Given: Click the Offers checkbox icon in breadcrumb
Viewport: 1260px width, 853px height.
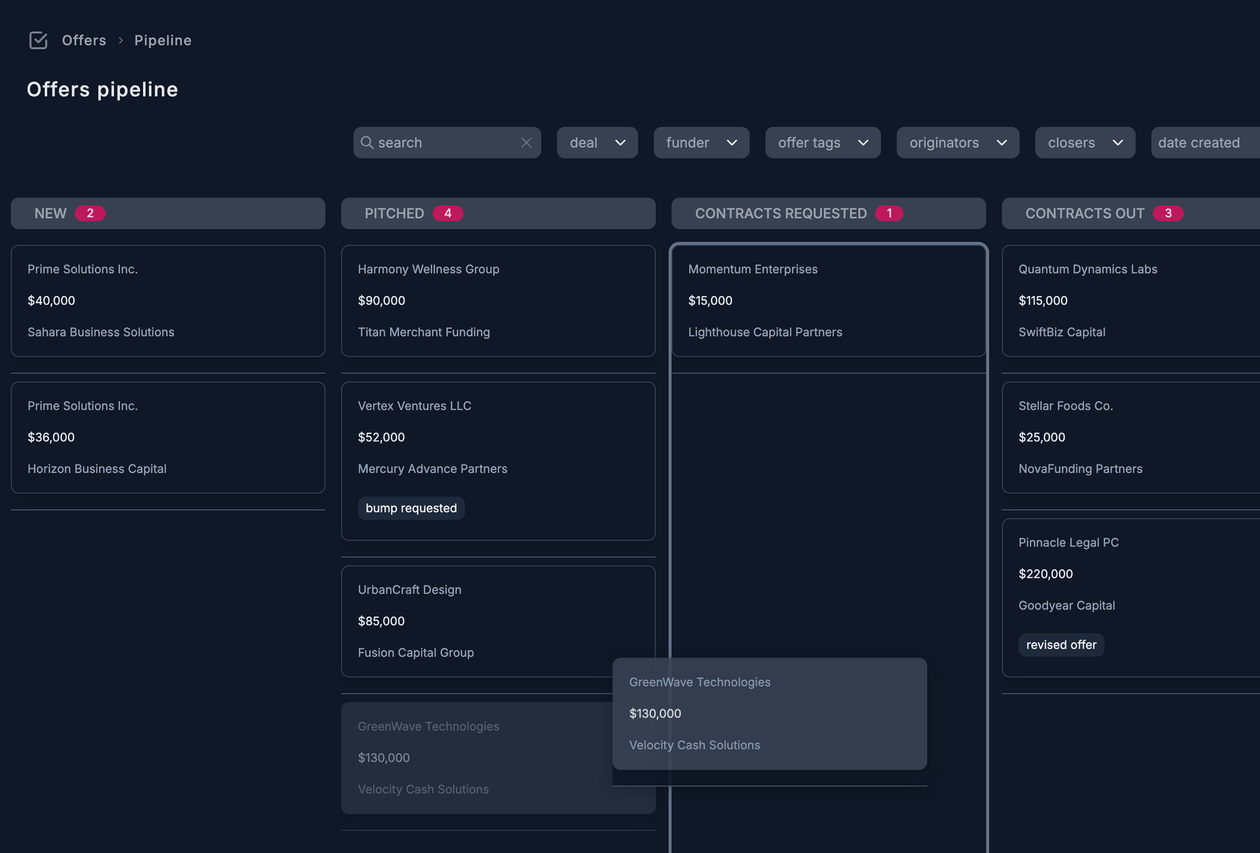Looking at the screenshot, I should click(38, 40).
